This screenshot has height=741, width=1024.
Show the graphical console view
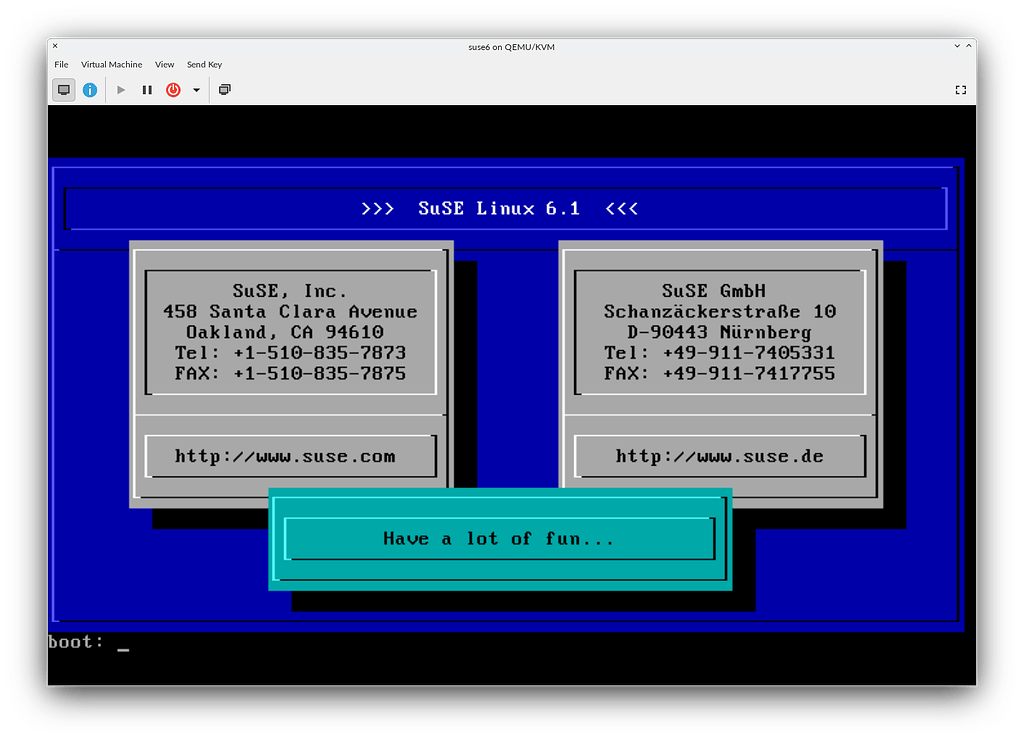pyautogui.click(x=64, y=90)
